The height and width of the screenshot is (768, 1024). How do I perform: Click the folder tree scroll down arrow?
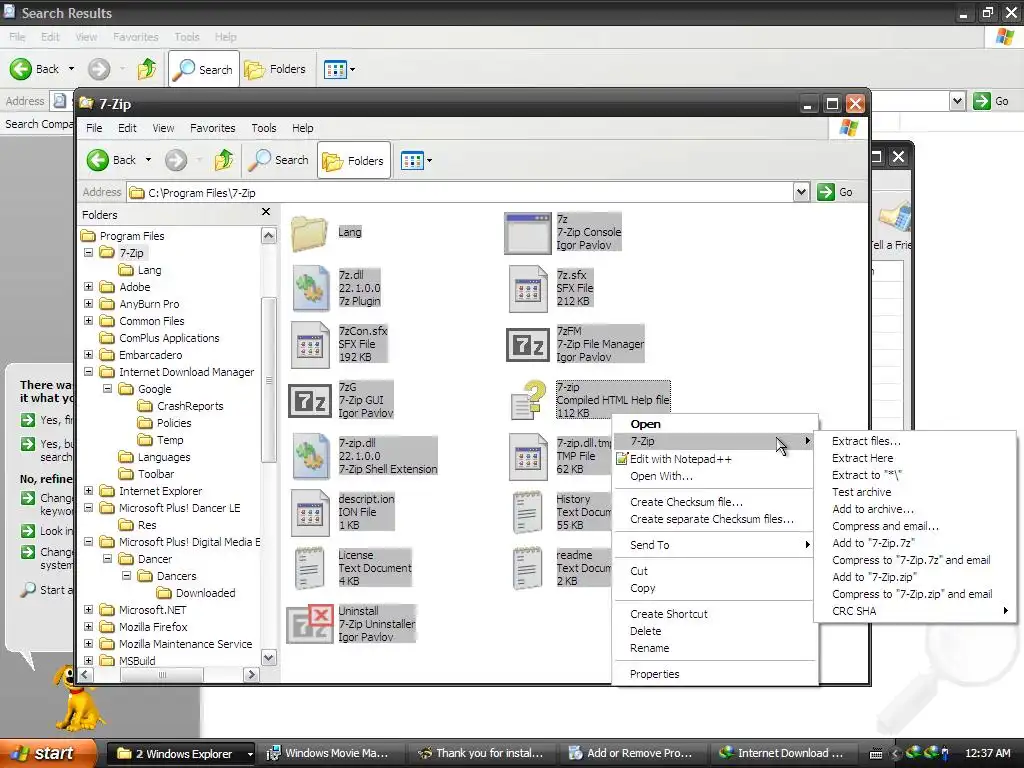tap(268, 657)
